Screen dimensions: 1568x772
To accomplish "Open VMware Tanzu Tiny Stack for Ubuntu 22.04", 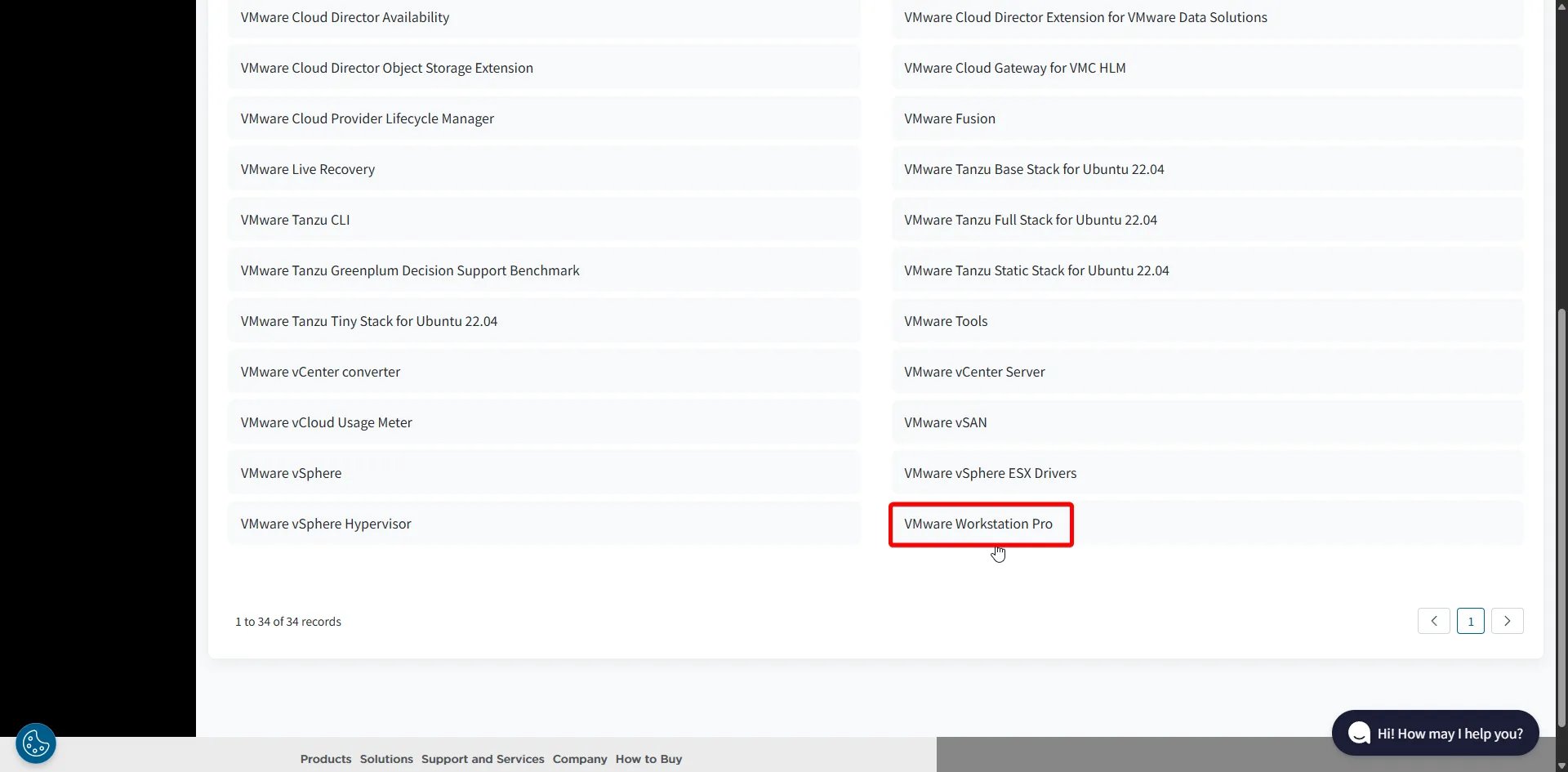I will tap(544, 321).
